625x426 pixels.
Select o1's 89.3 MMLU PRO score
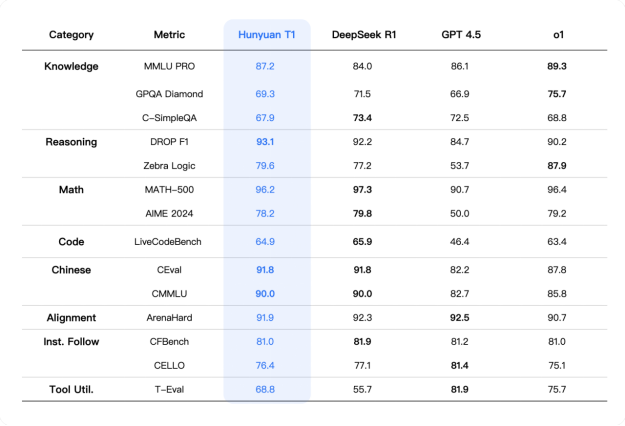(x=557, y=66)
